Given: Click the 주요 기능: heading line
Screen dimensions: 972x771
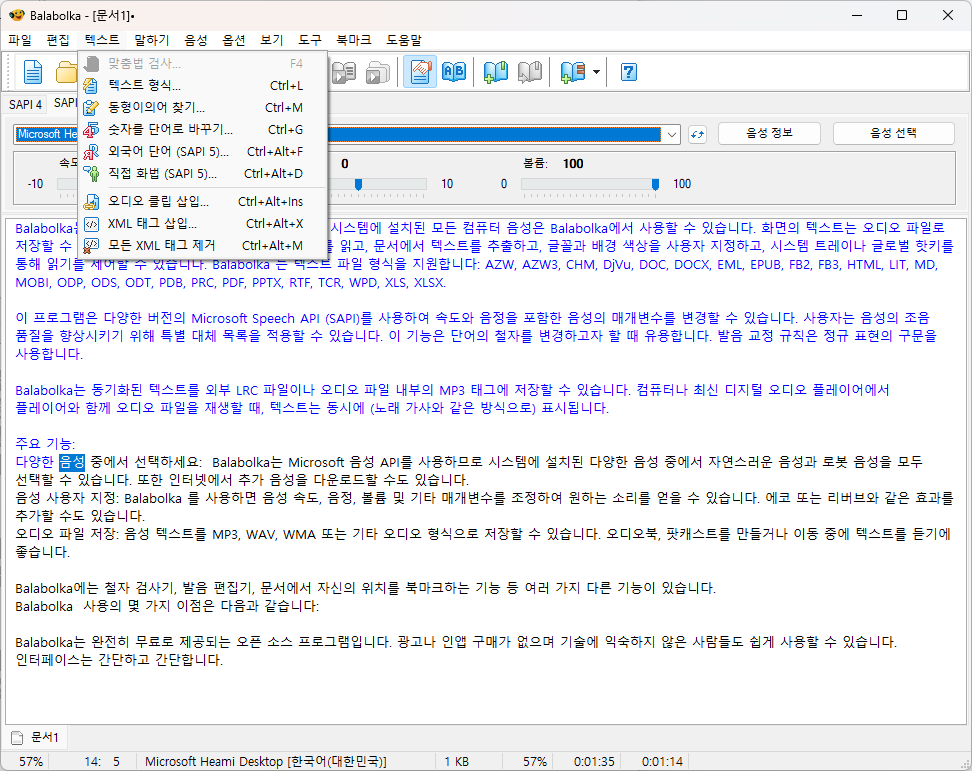Looking at the screenshot, I should point(45,444).
